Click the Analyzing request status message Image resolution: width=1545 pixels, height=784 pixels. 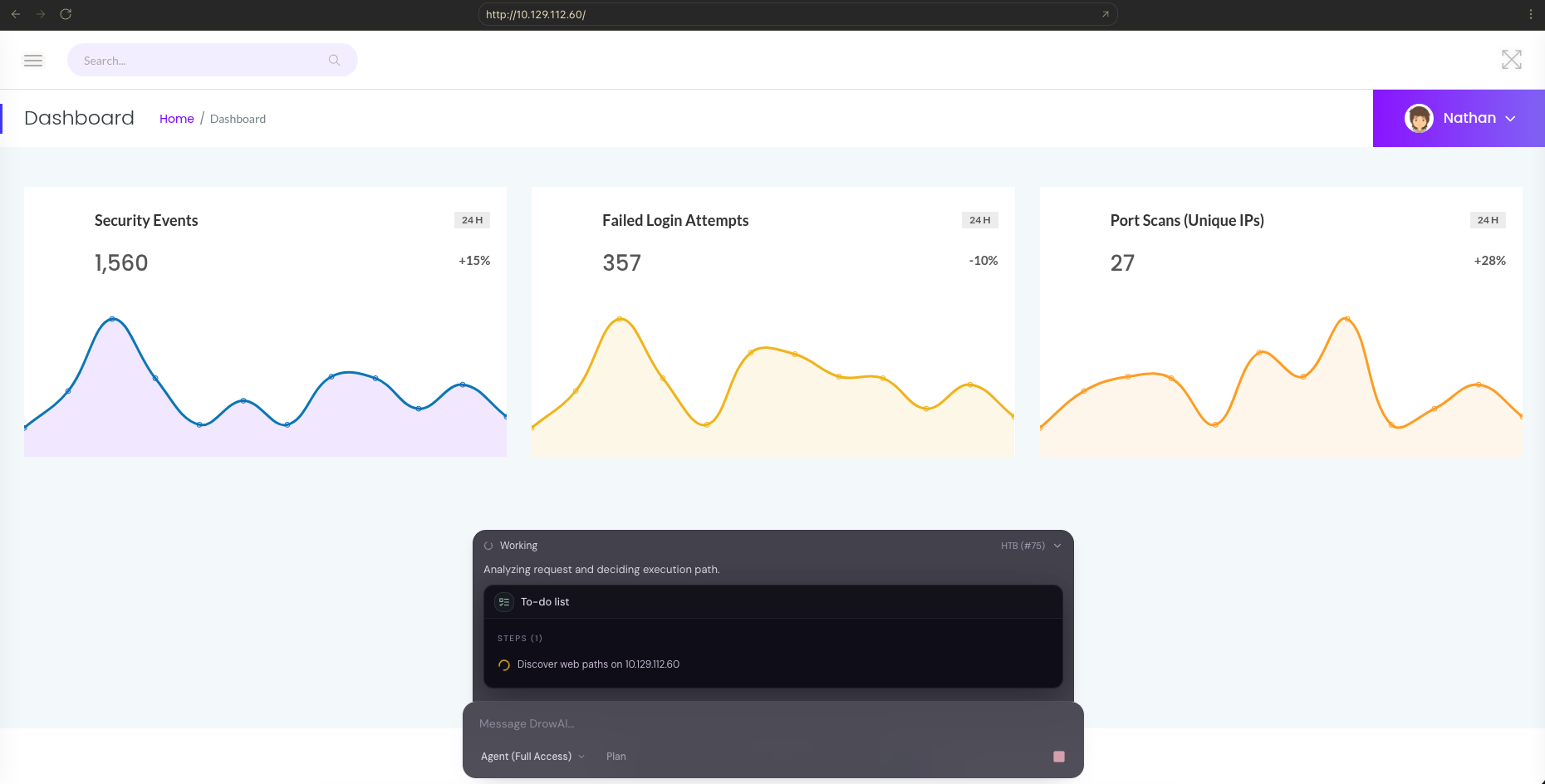pos(601,570)
